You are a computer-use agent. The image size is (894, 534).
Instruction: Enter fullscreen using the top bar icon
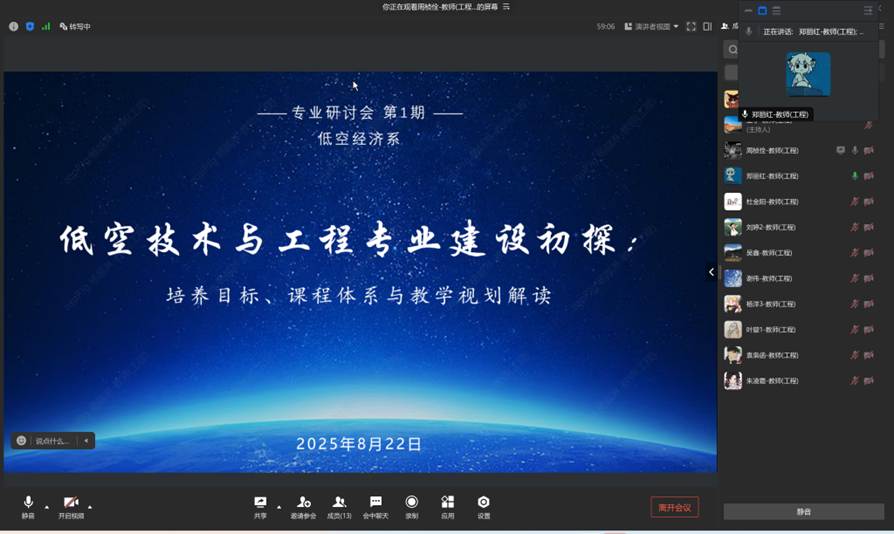pyautogui.click(x=691, y=26)
